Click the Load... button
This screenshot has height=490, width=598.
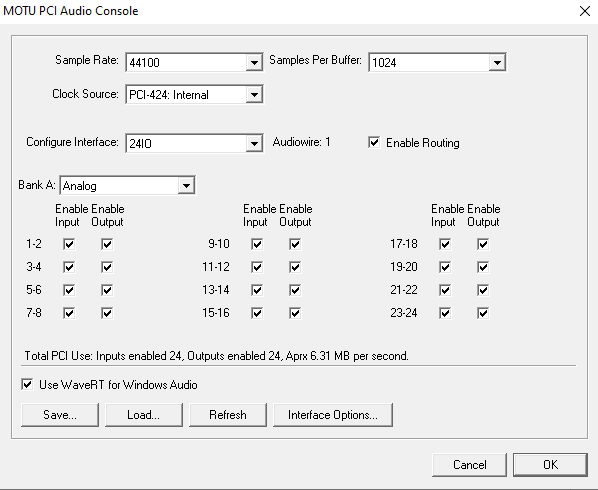(x=144, y=414)
